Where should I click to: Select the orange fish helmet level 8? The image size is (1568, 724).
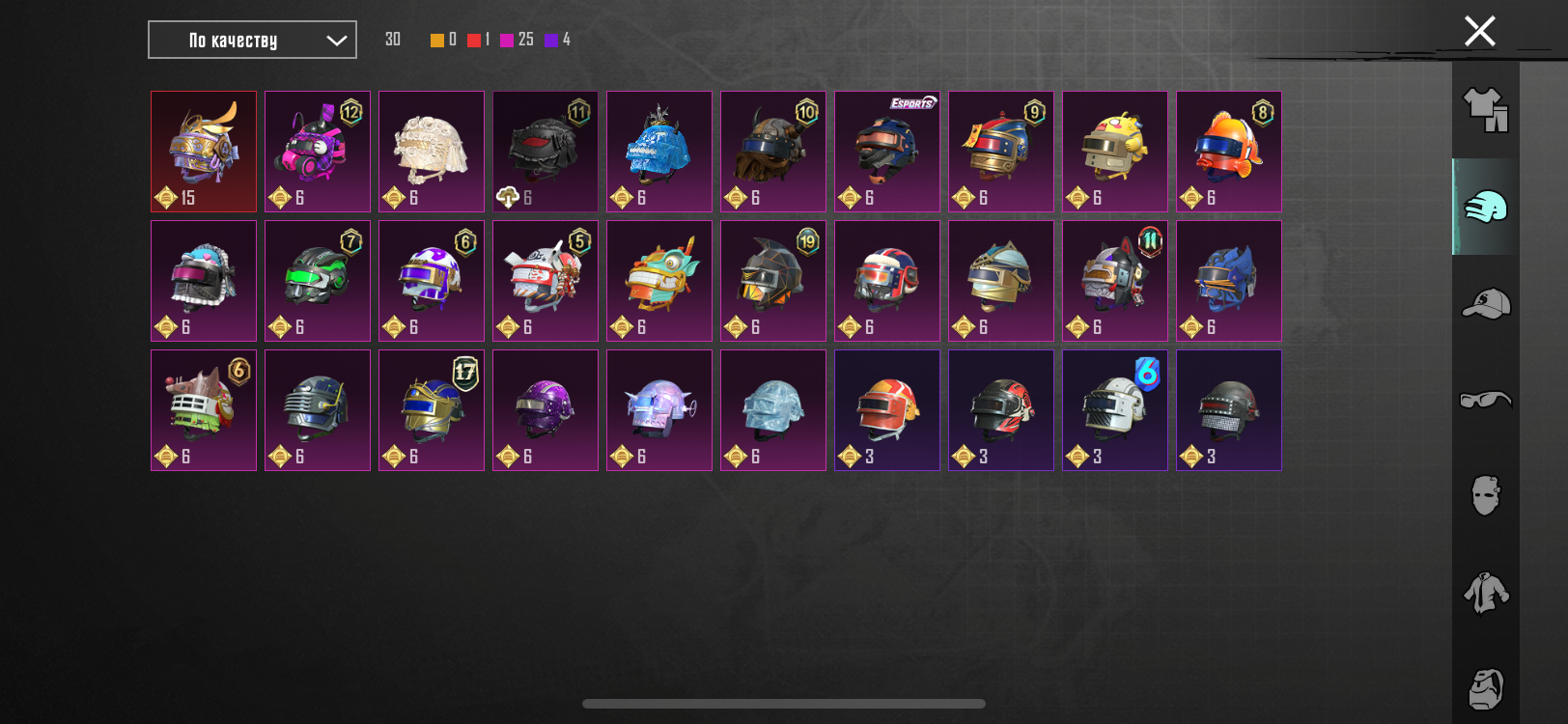click(x=1229, y=152)
